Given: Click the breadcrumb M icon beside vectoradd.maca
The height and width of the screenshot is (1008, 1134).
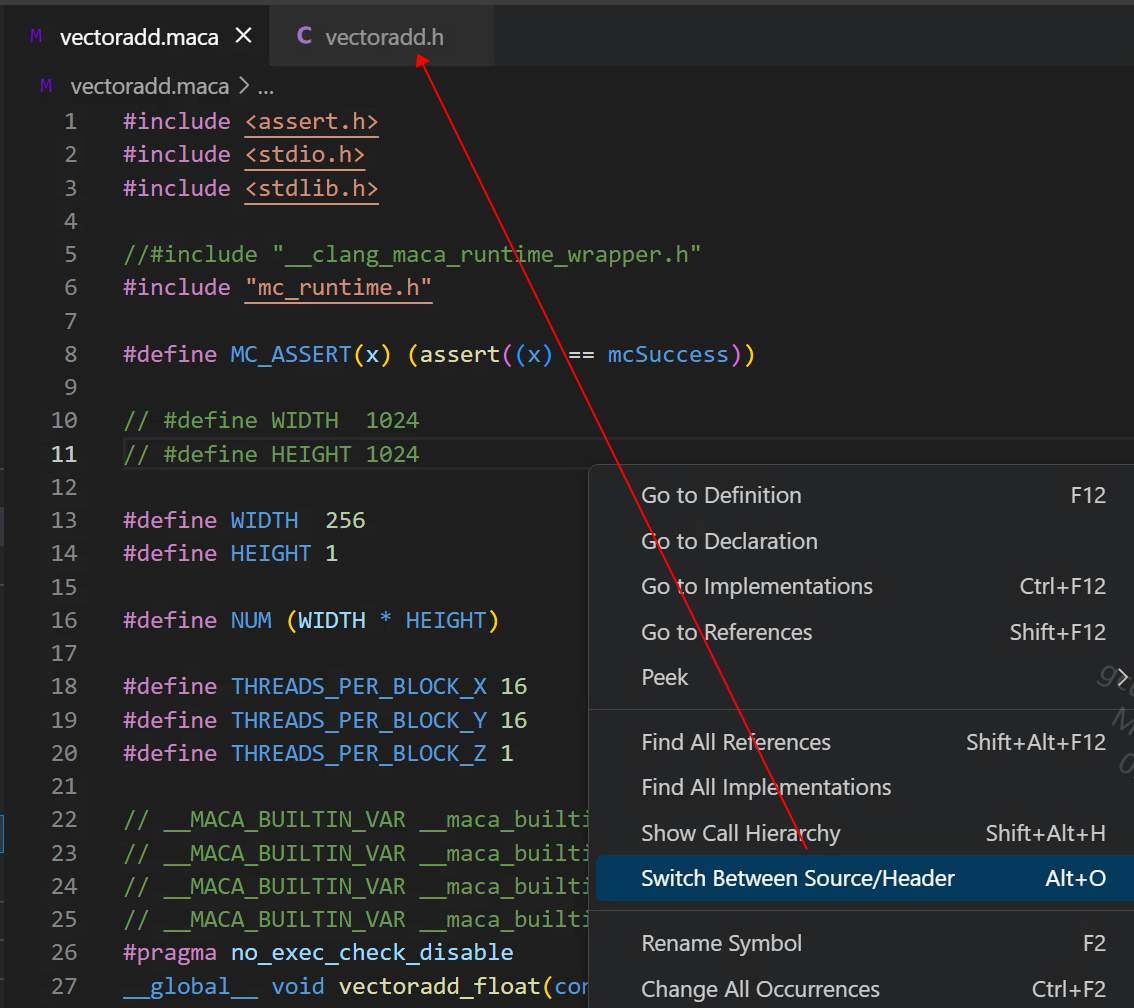Looking at the screenshot, I should [46, 87].
